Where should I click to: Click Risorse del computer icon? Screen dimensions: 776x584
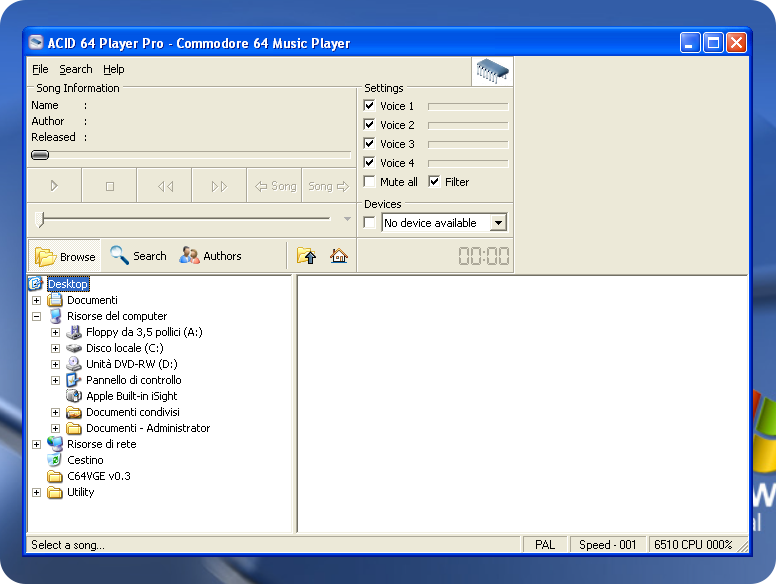55,316
